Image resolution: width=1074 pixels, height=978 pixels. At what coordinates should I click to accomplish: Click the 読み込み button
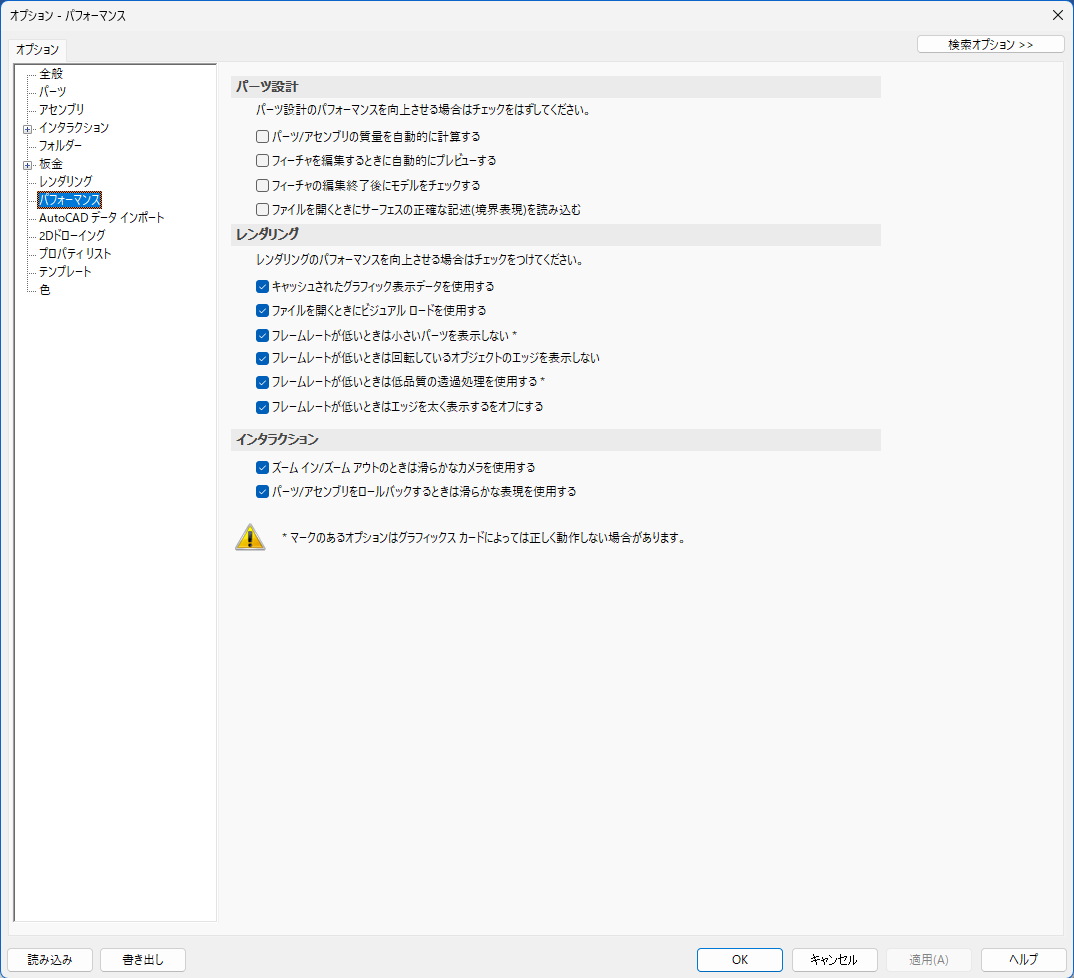(x=50, y=960)
